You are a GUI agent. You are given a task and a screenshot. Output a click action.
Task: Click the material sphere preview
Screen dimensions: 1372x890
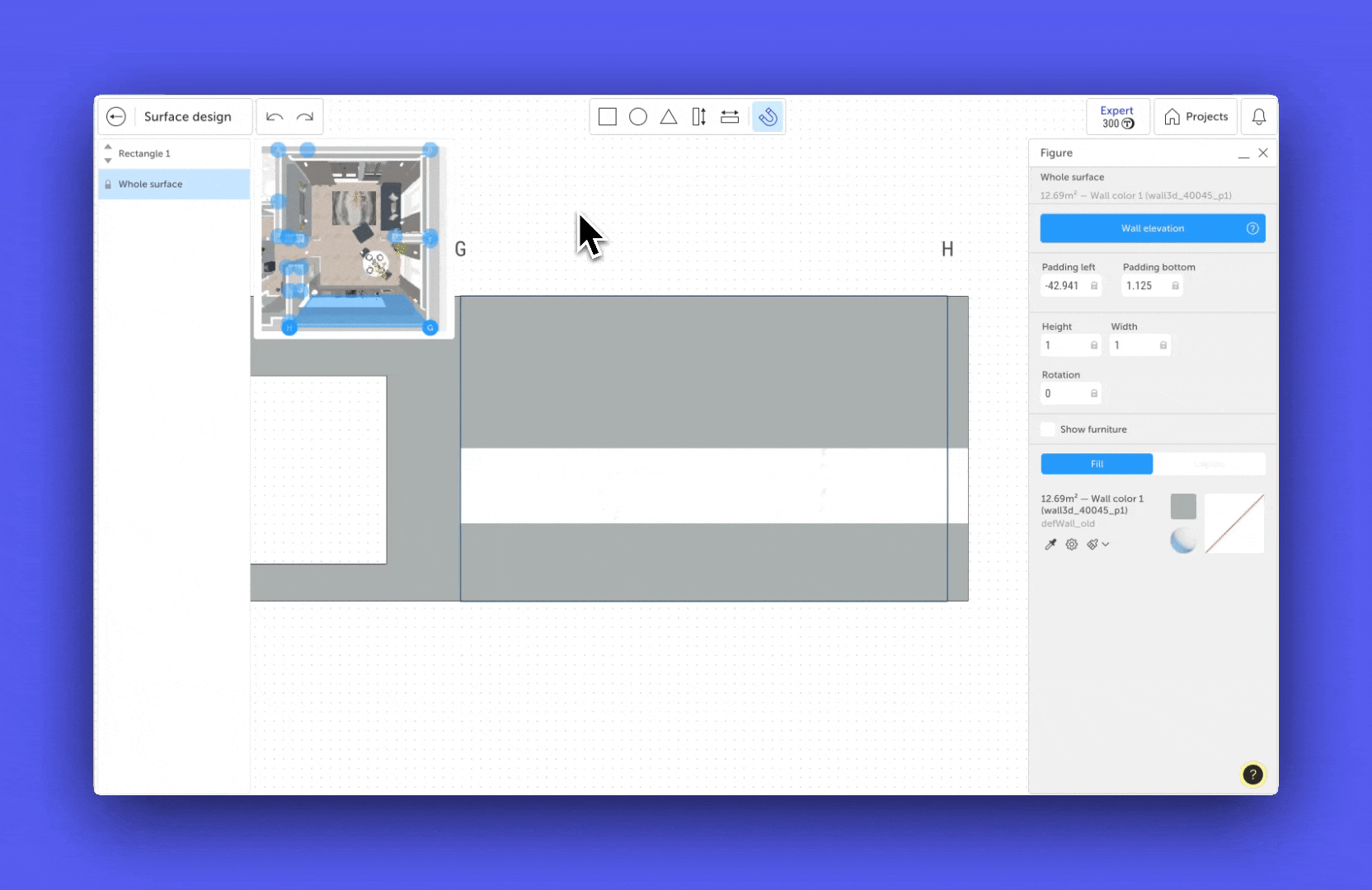click(1183, 541)
